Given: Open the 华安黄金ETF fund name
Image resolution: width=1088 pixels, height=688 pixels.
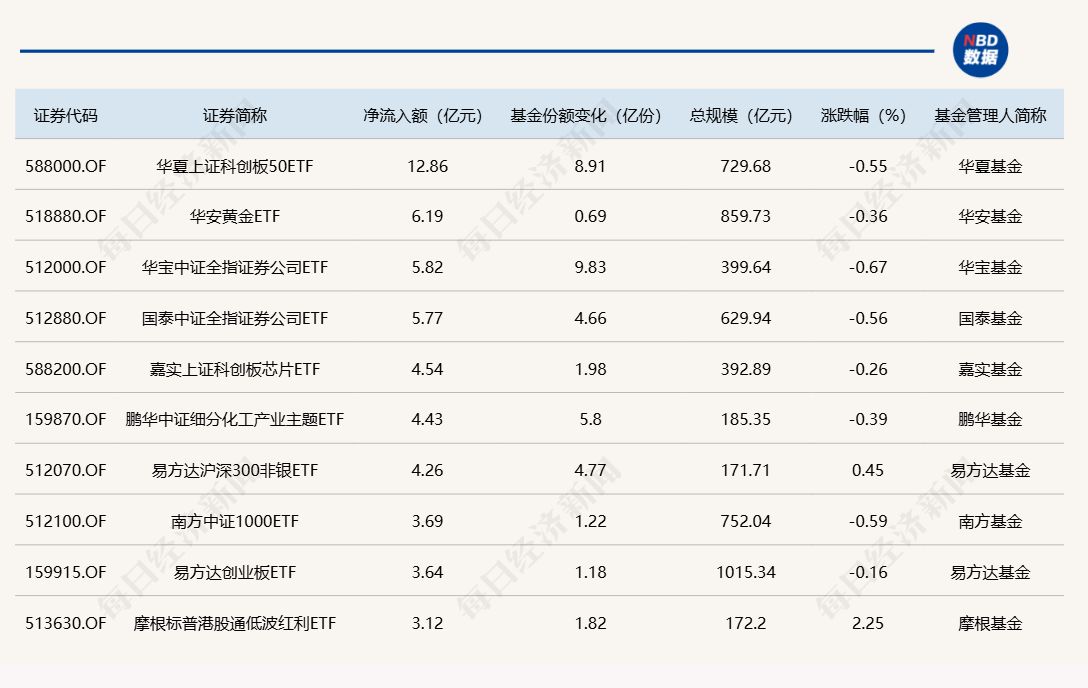Looking at the screenshot, I should [235, 216].
